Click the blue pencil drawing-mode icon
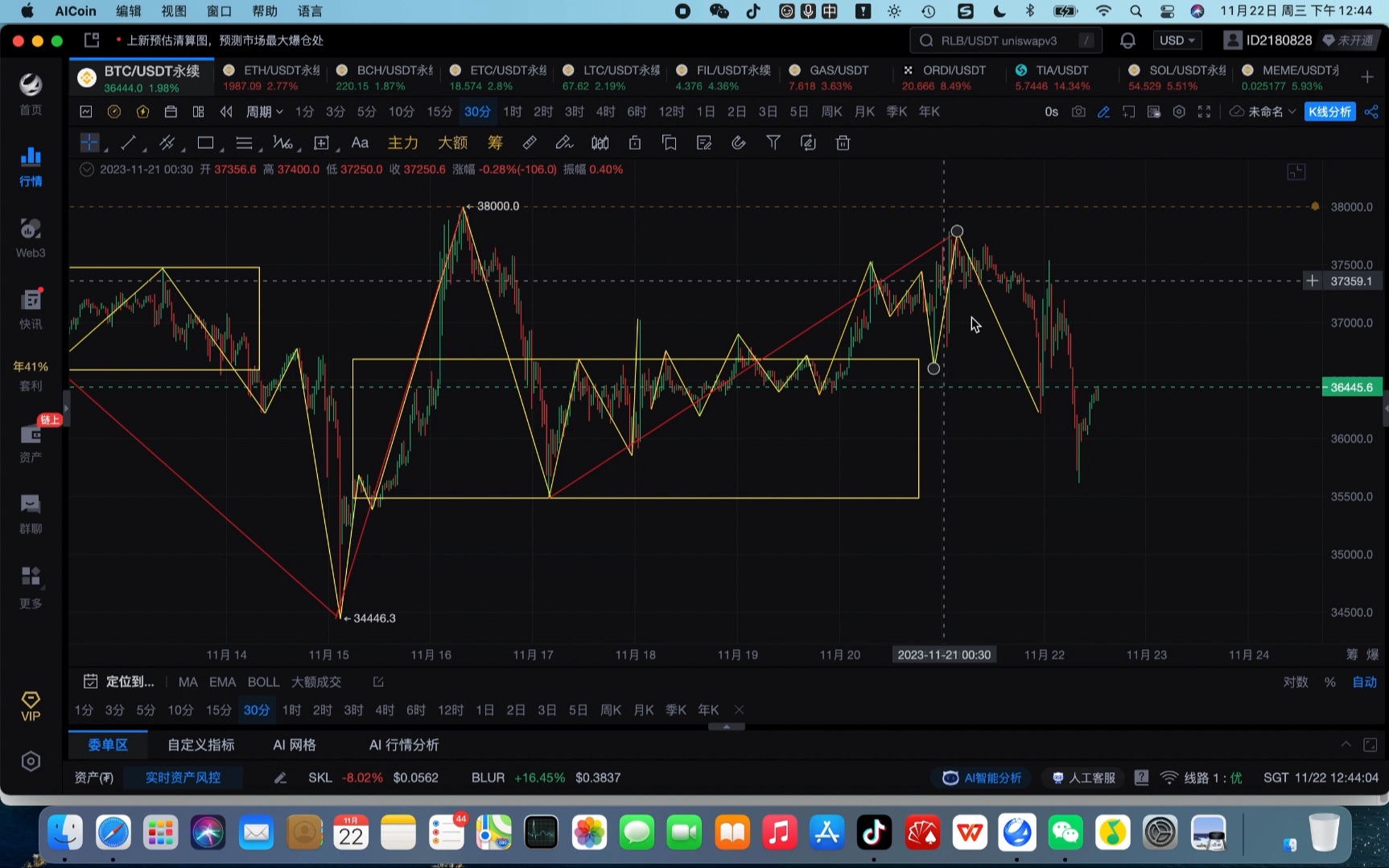1389x868 pixels. point(1103,112)
